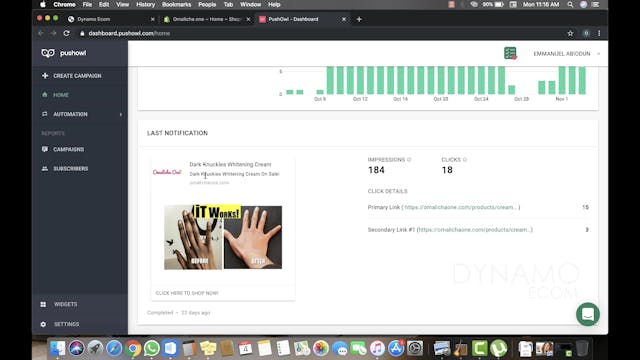This screenshot has height=360, width=640.
Task: Open the Primary Link product URL
Action: (x=460, y=207)
